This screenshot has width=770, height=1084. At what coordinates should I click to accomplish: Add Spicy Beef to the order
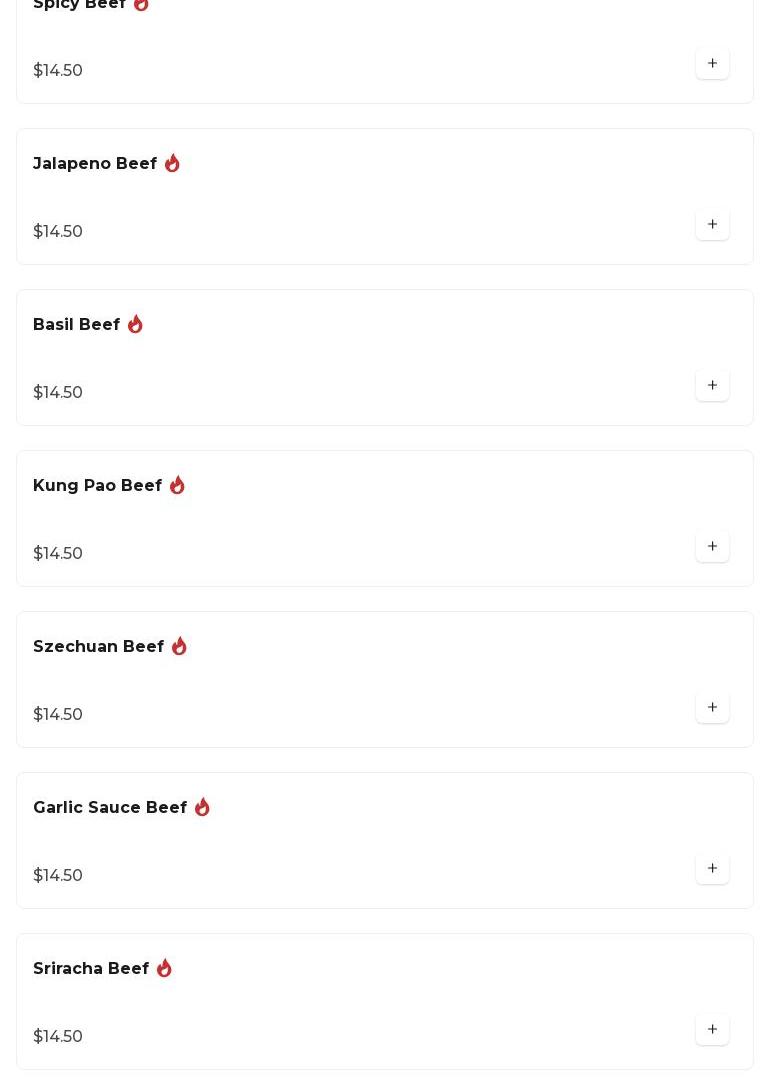[712, 64]
